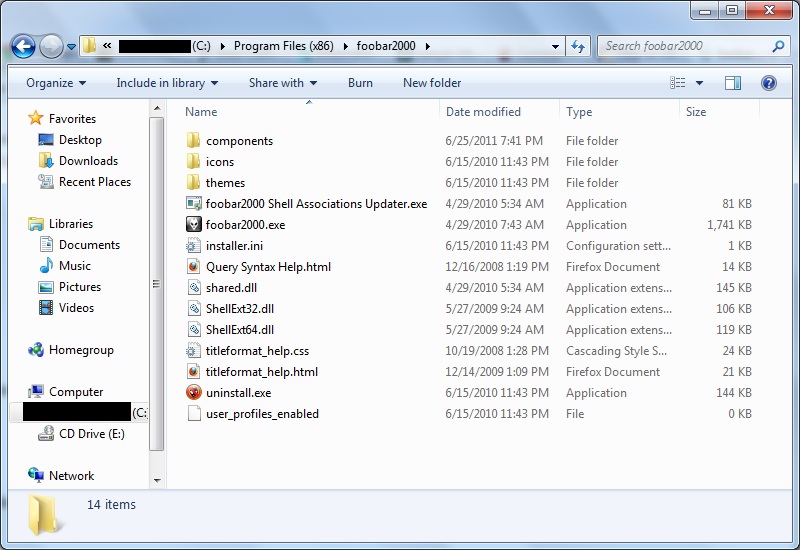Select the Shell Associations Updater.exe icon
This screenshot has height=550, width=800.
[193, 204]
